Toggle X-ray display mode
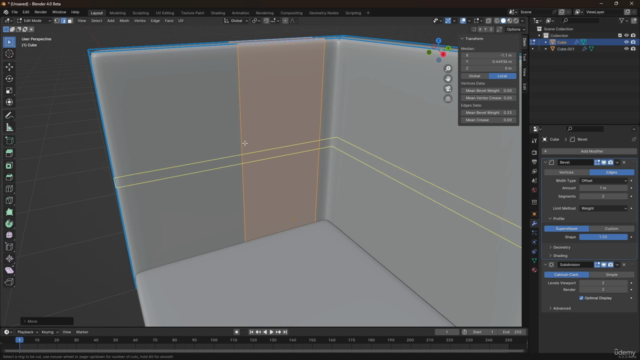This screenshot has height=360, width=640. (x=489, y=21)
